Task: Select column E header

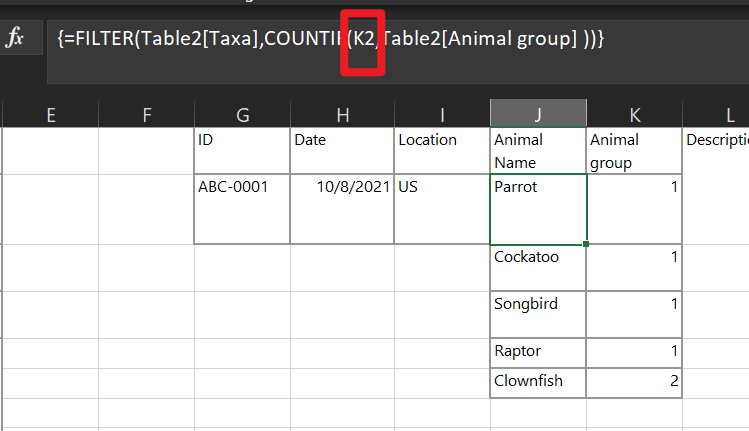Action: [x=51, y=114]
